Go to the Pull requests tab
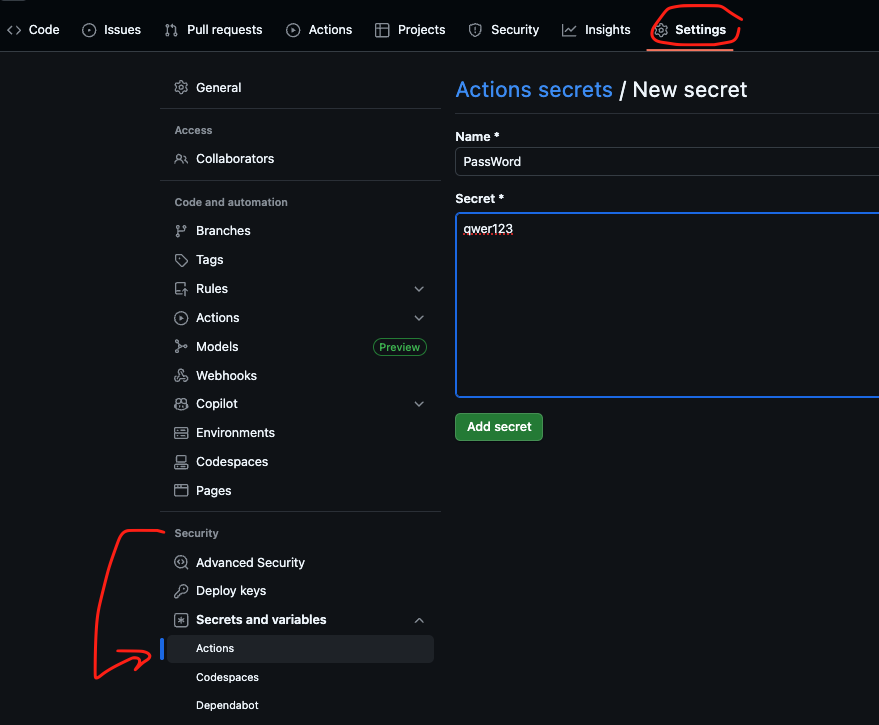879x725 pixels. [x=214, y=30]
